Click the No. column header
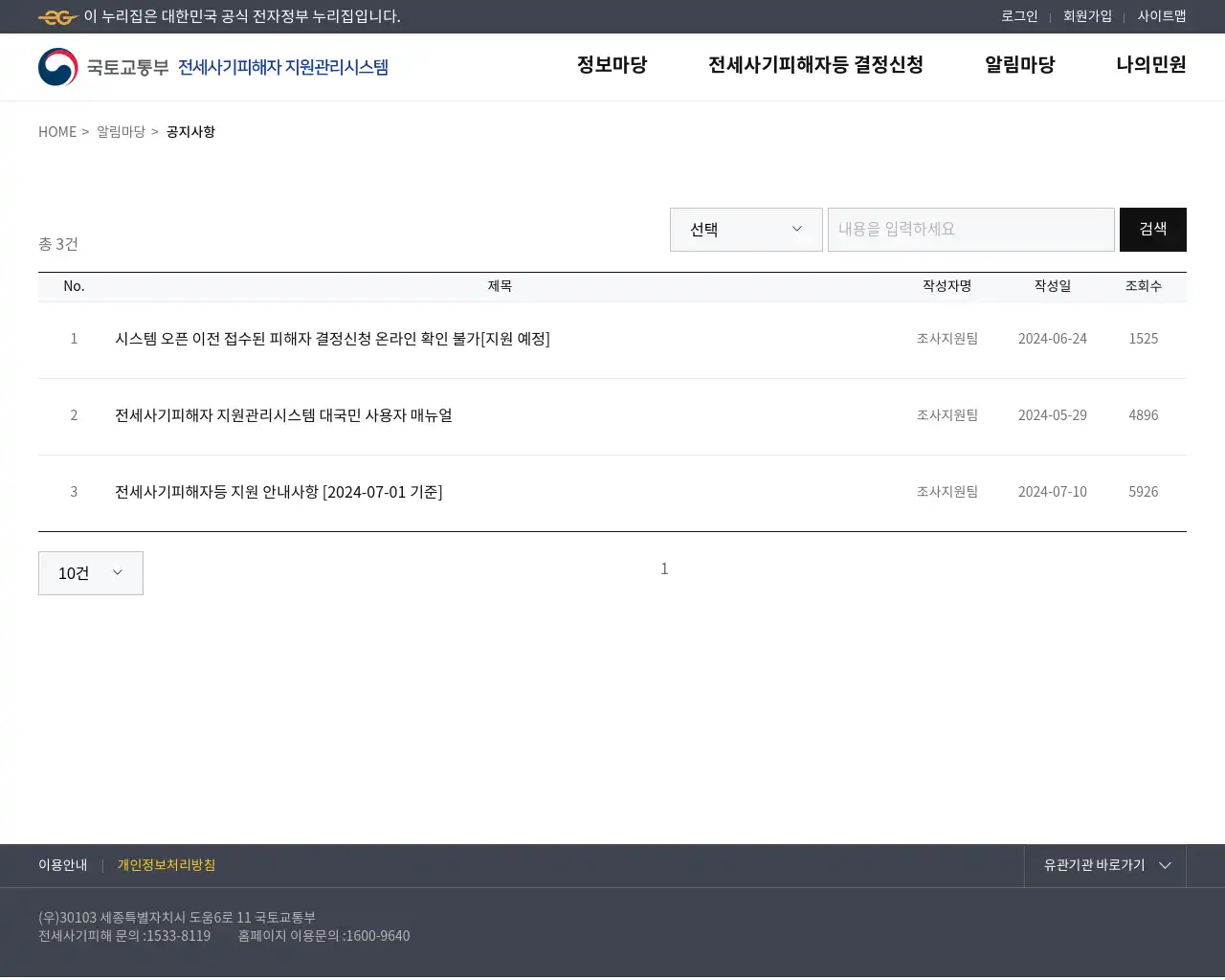1225x980 pixels. (x=74, y=286)
